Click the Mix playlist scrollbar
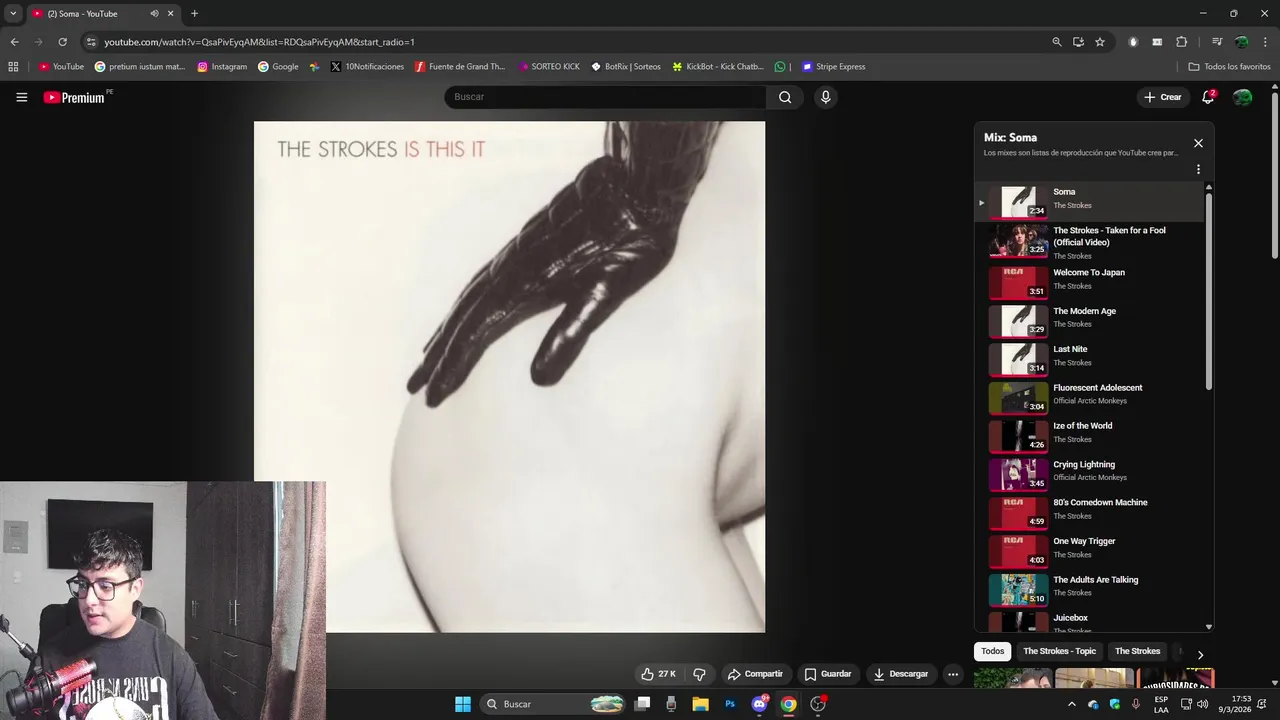This screenshot has height=720, width=1280. click(x=1208, y=290)
